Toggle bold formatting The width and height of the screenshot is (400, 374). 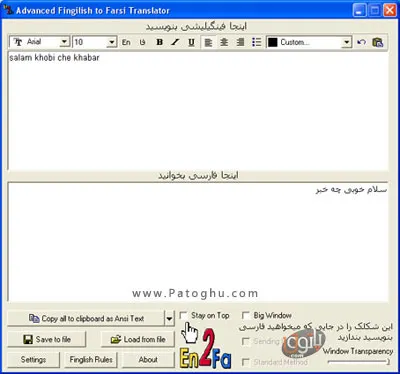click(x=160, y=42)
